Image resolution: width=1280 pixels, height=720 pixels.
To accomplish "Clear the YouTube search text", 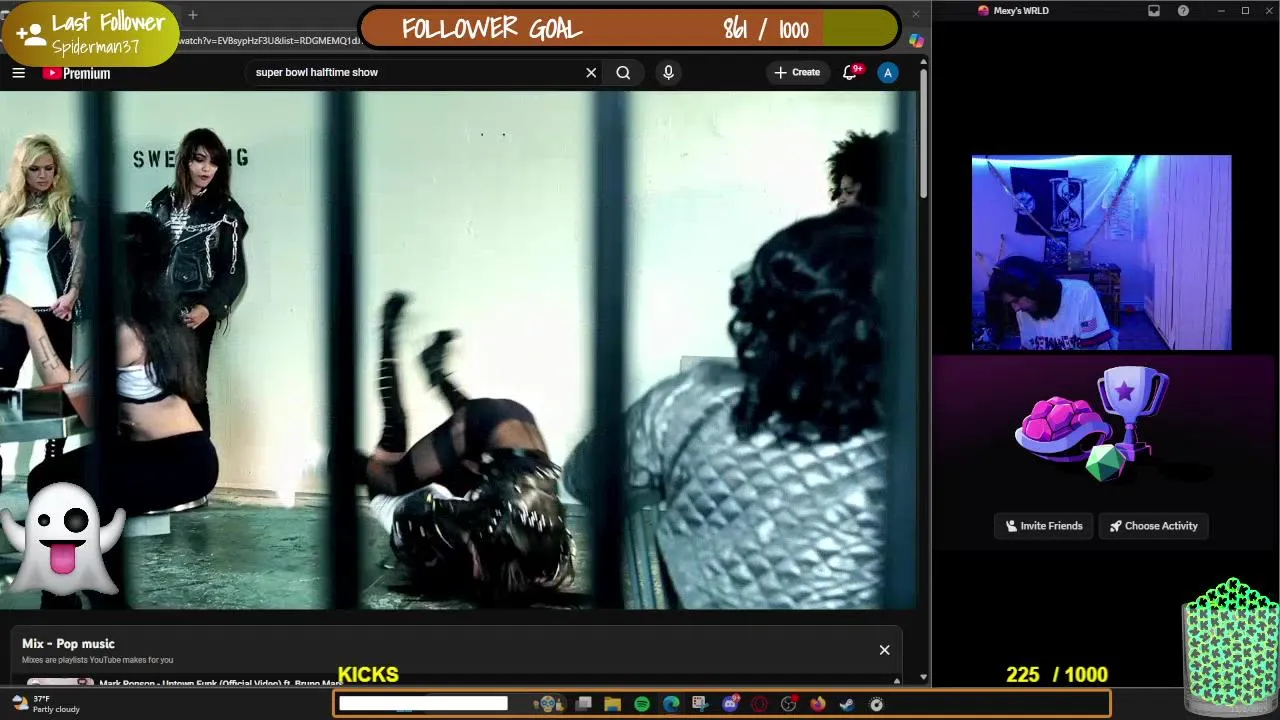I will point(591,72).
